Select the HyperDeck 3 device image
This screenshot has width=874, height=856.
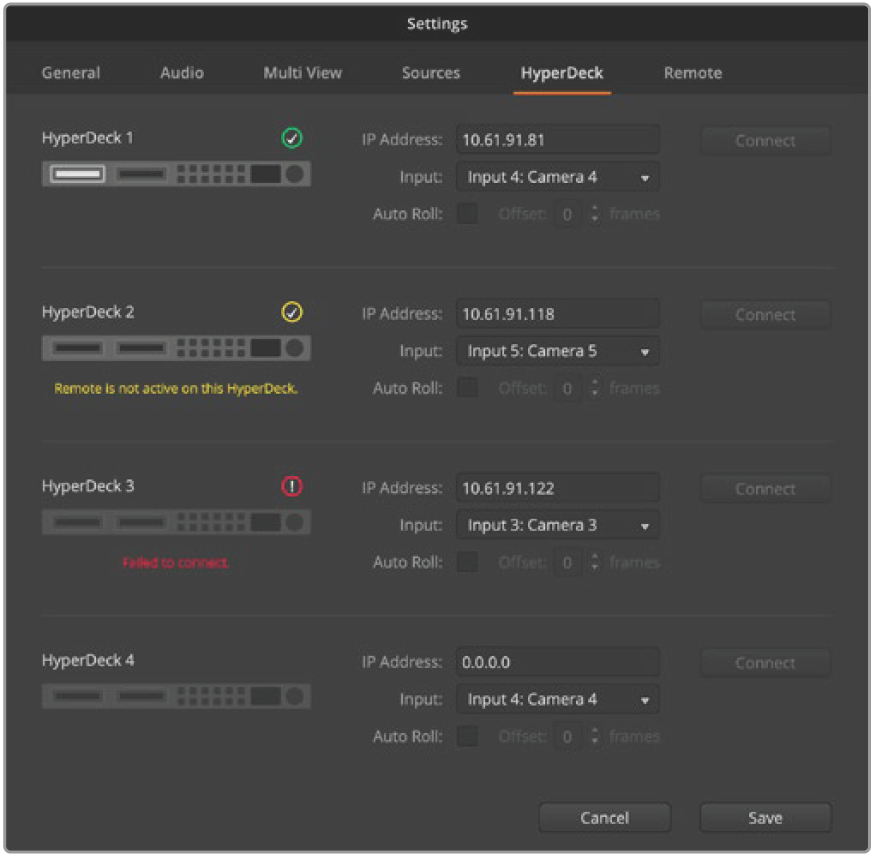[x=176, y=523]
